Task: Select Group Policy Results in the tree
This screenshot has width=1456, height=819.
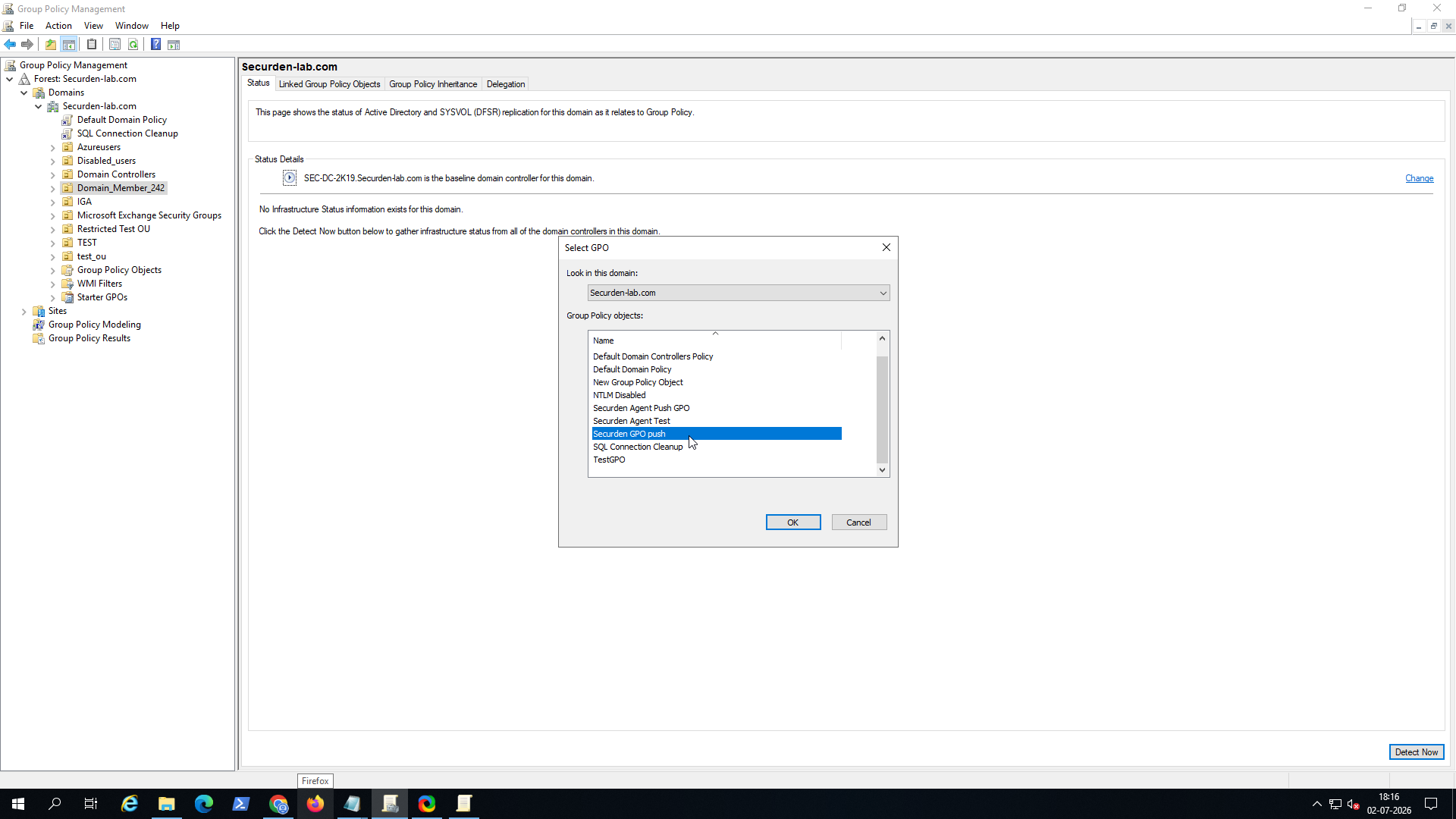Action: pyautogui.click(x=89, y=338)
